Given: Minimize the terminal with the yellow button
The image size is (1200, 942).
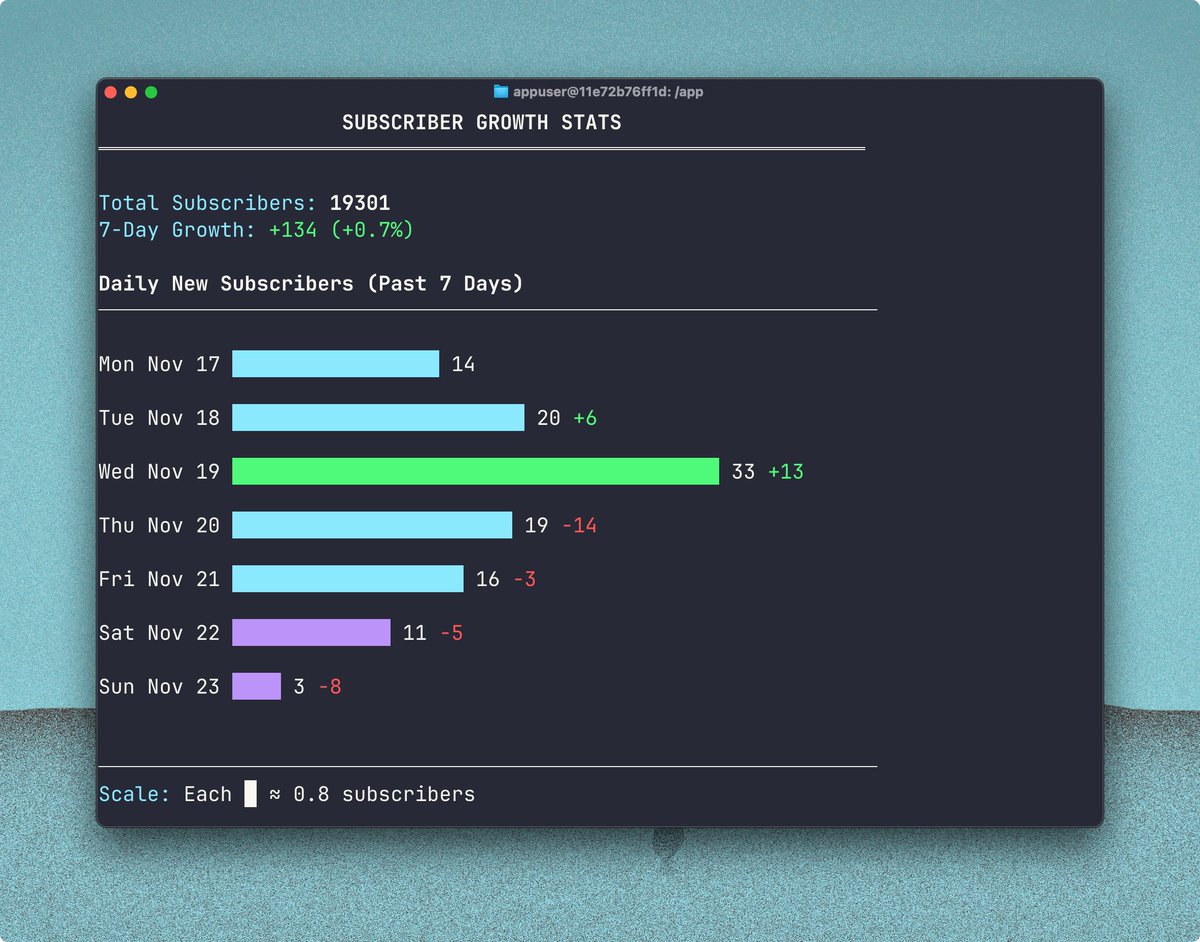Looking at the screenshot, I should click(x=131, y=92).
